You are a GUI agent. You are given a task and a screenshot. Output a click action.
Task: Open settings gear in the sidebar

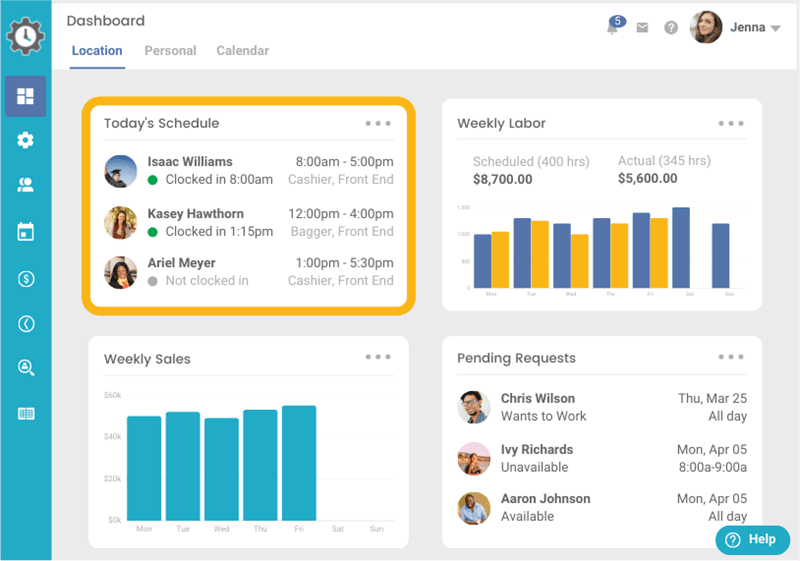[x=25, y=141]
